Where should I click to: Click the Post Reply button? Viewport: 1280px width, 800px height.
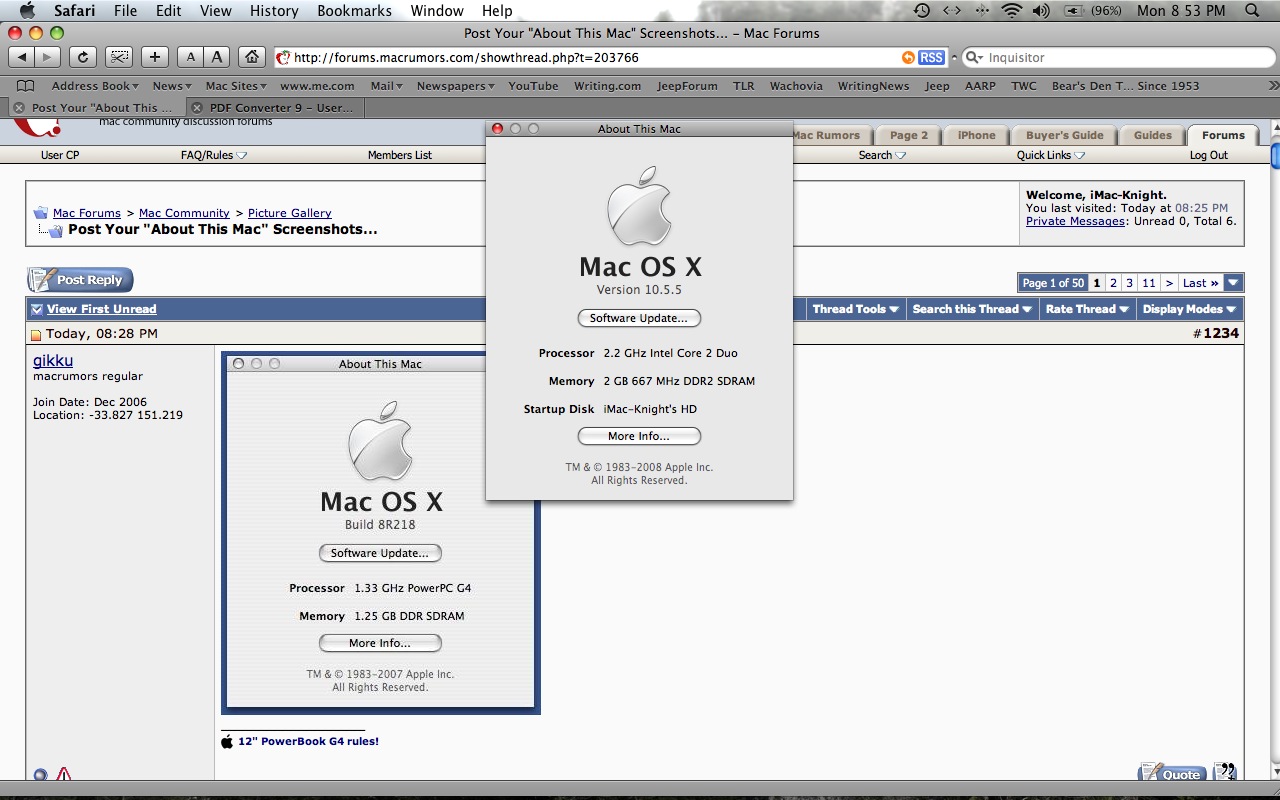pos(80,280)
